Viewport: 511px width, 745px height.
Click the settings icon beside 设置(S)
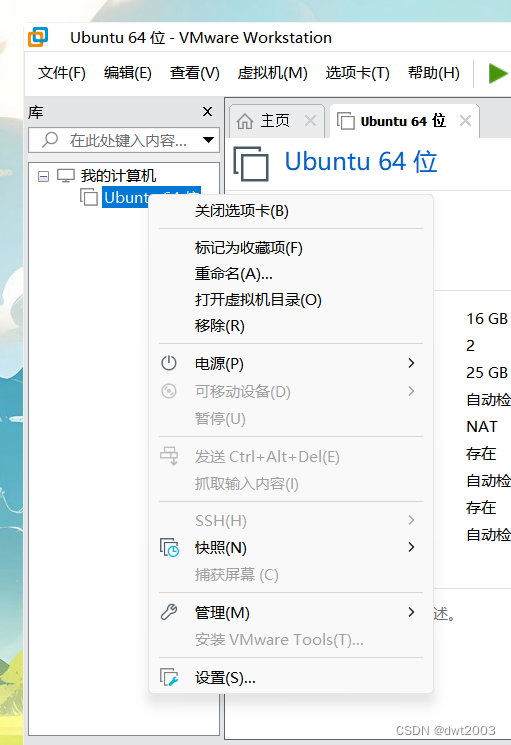[169, 677]
